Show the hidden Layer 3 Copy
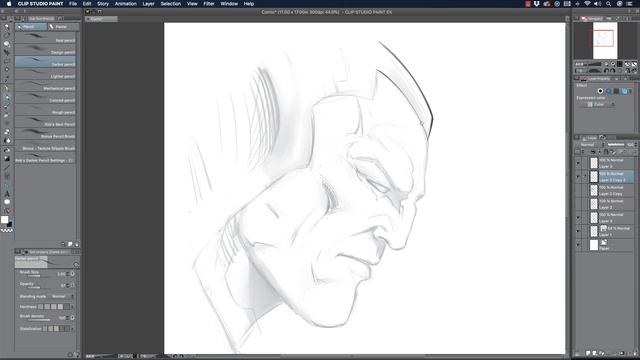Image resolution: width=640 pixels, height=360 pixels. click(x=578, y=190)
